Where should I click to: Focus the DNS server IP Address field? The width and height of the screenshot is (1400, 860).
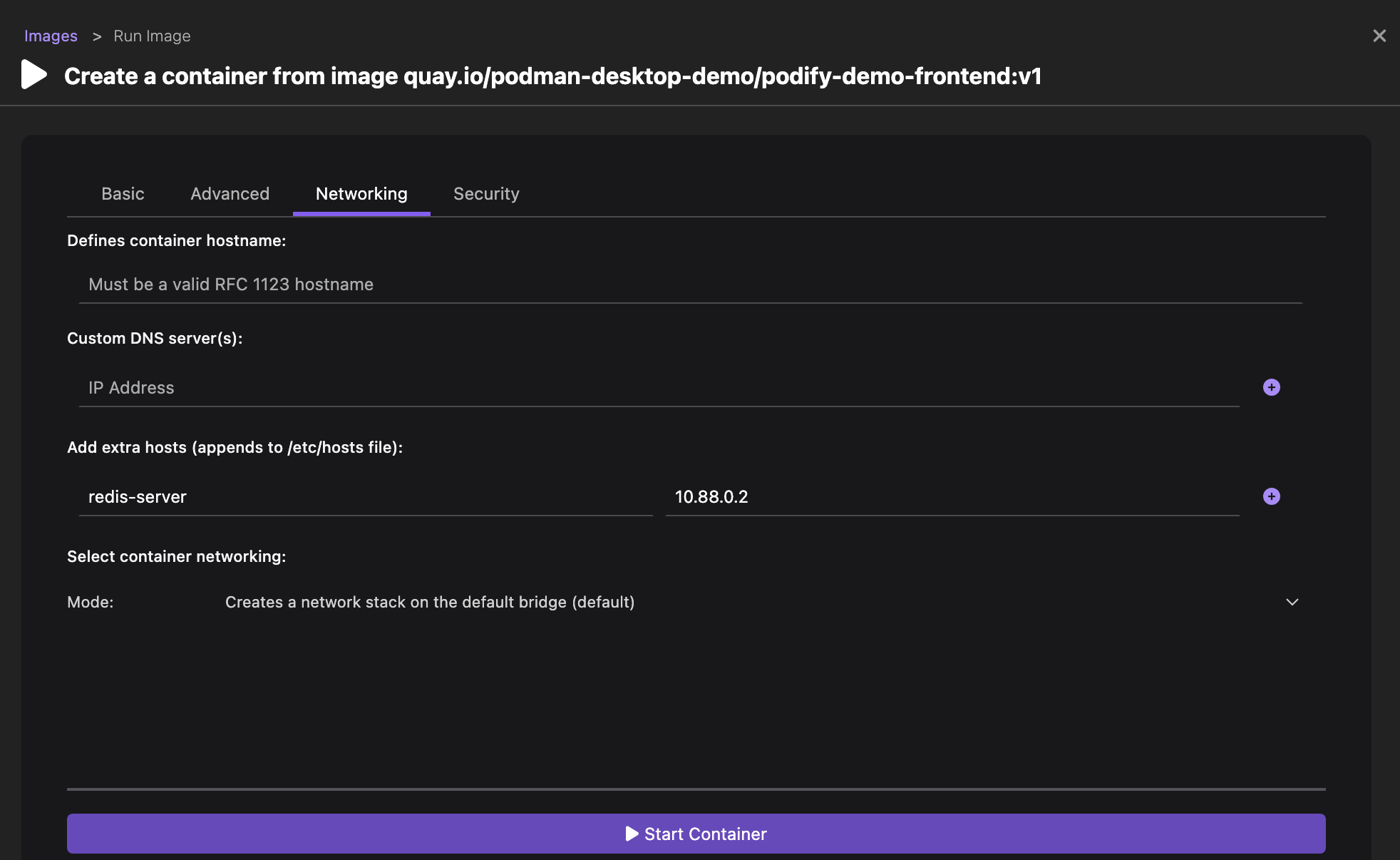pyautogui.click(x=659, y=388)
